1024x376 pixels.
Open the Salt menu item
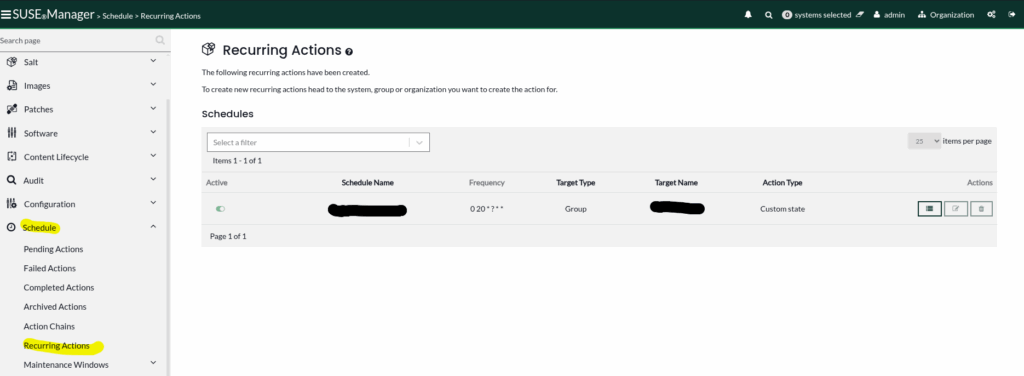(31, 62)
